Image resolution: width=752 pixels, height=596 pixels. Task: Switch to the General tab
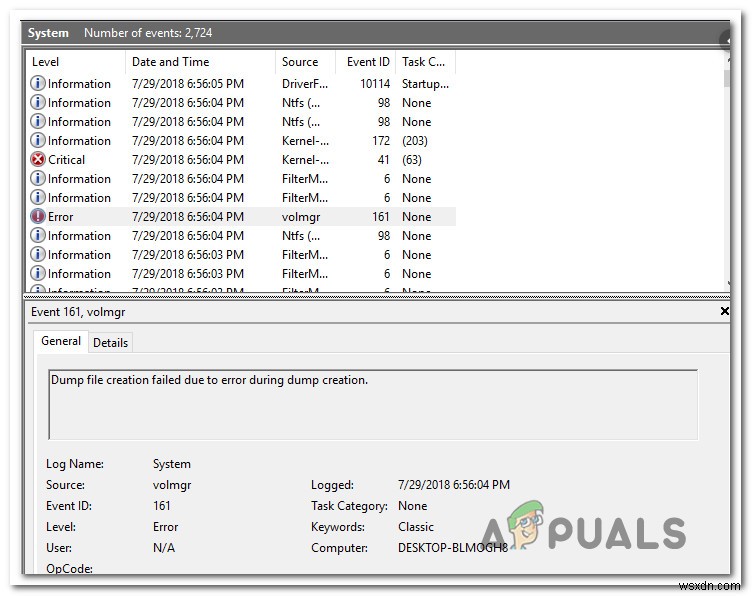[61, 341]
